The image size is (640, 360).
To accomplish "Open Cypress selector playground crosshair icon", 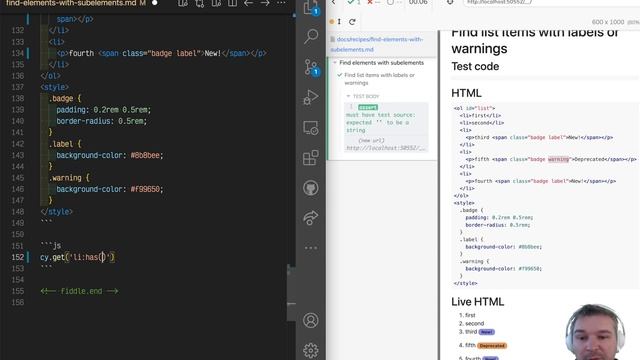I will pyautogui.click(x=450, y=2).
